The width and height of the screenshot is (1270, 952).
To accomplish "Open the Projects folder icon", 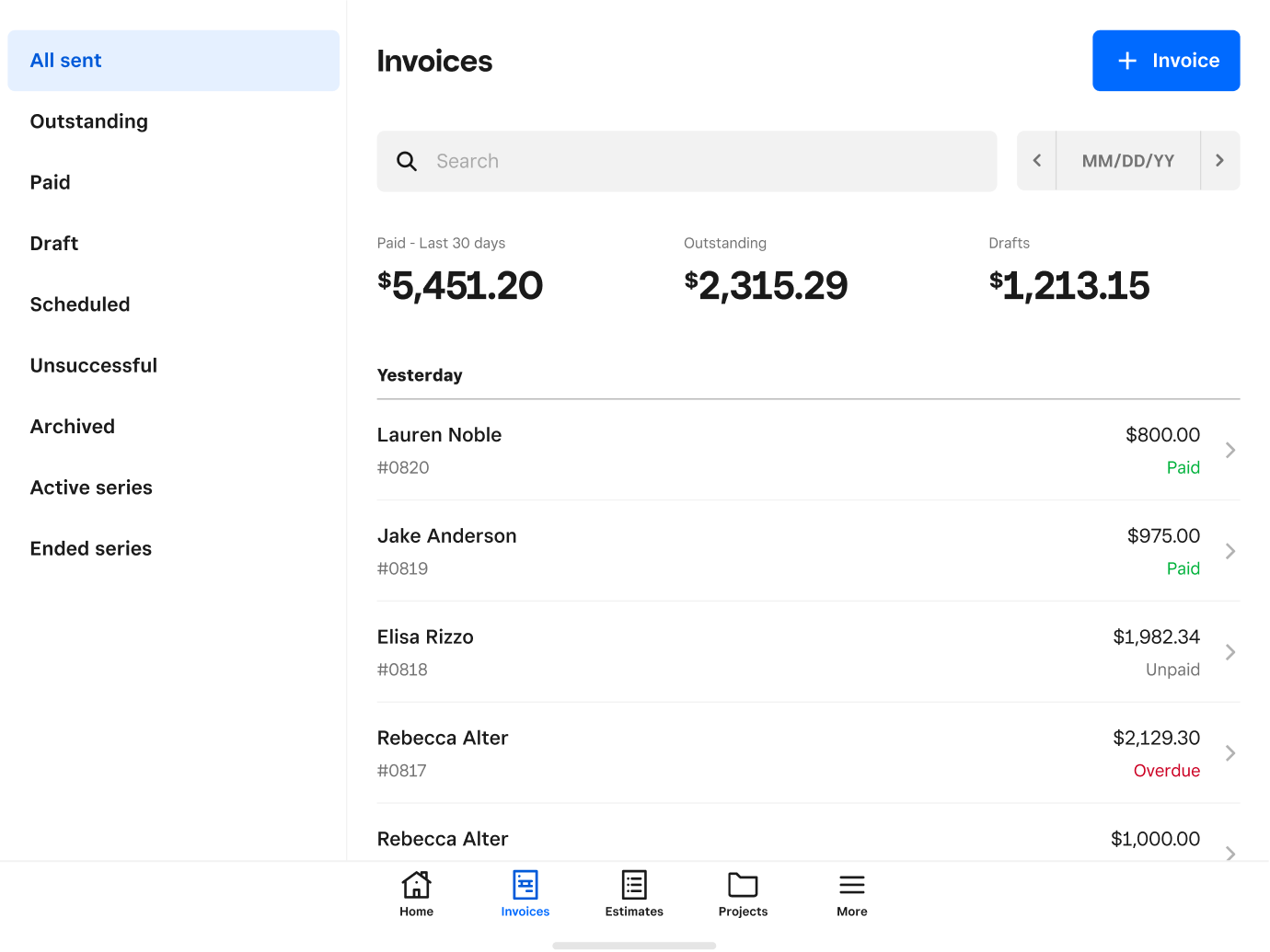I will coord(743,885).
